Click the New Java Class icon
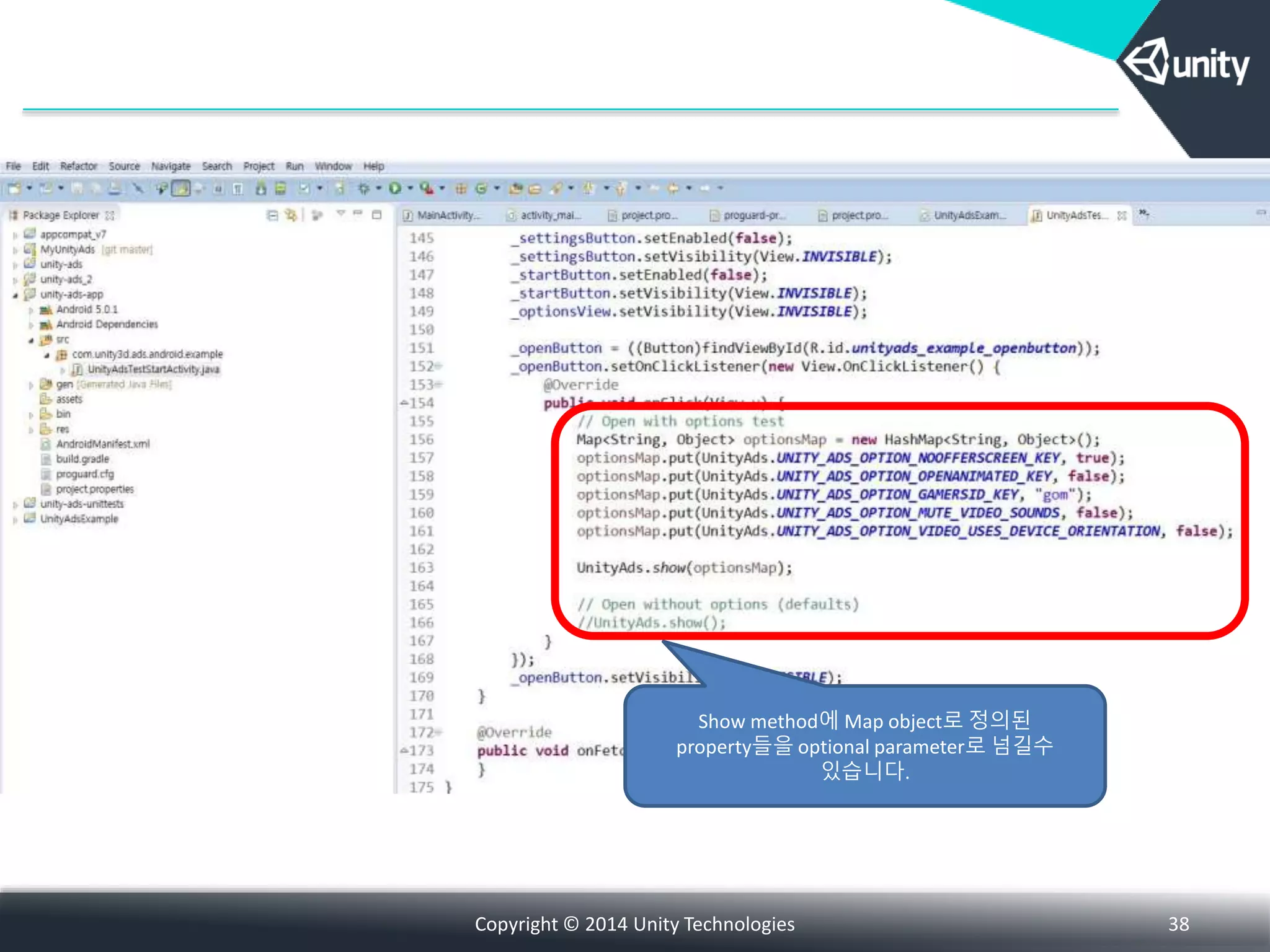The width and height of the screenshot is (1270, 952). [x=481, y=188]
